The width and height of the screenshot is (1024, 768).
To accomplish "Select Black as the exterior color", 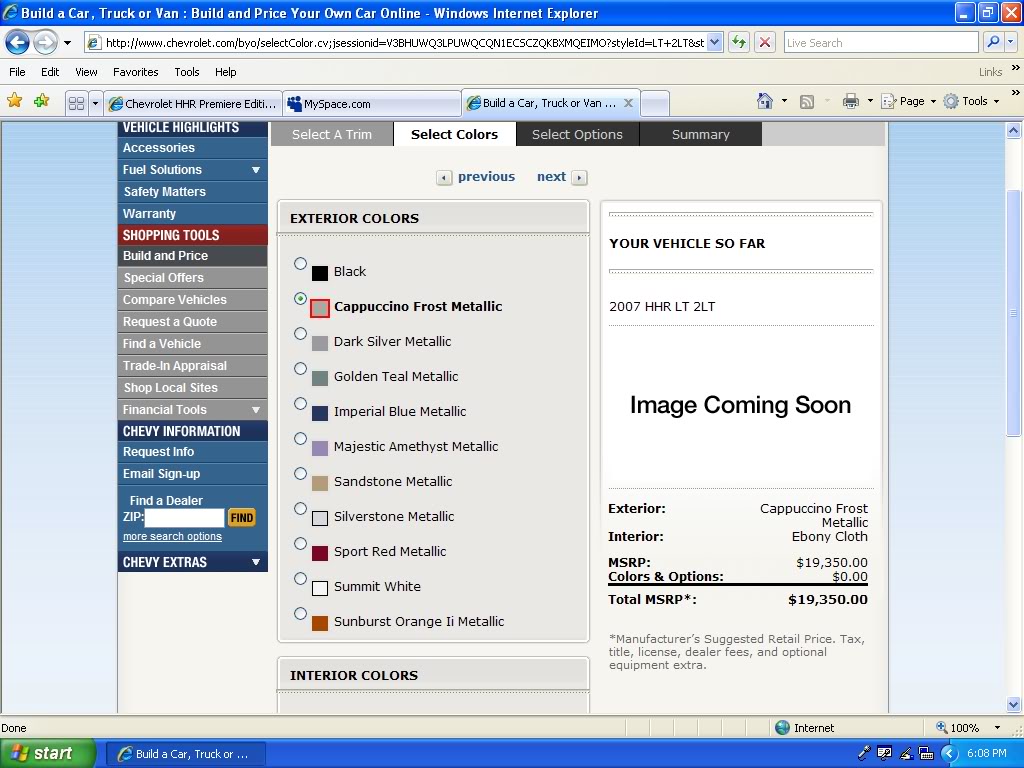I will pos(300,263).
